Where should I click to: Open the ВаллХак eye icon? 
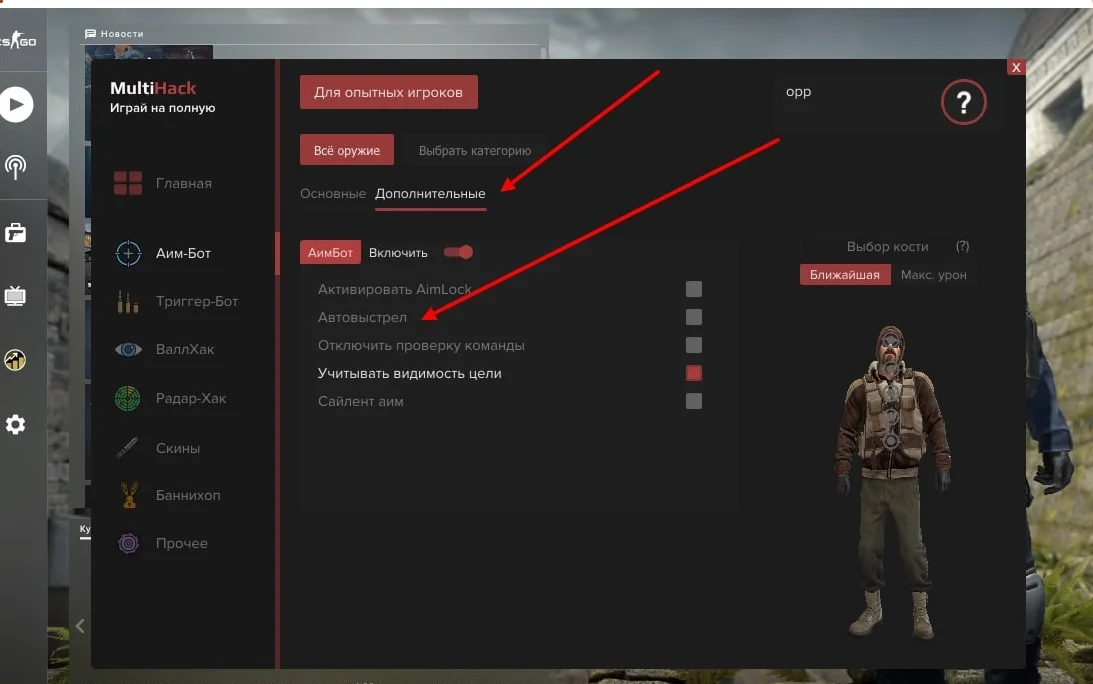(x=128, y=349)
